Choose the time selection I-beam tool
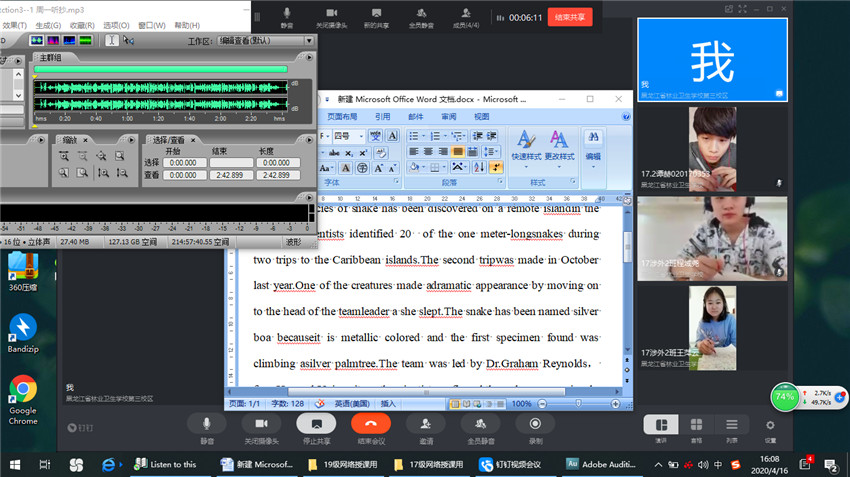This screenshot has width=850, height=477. 111,40
